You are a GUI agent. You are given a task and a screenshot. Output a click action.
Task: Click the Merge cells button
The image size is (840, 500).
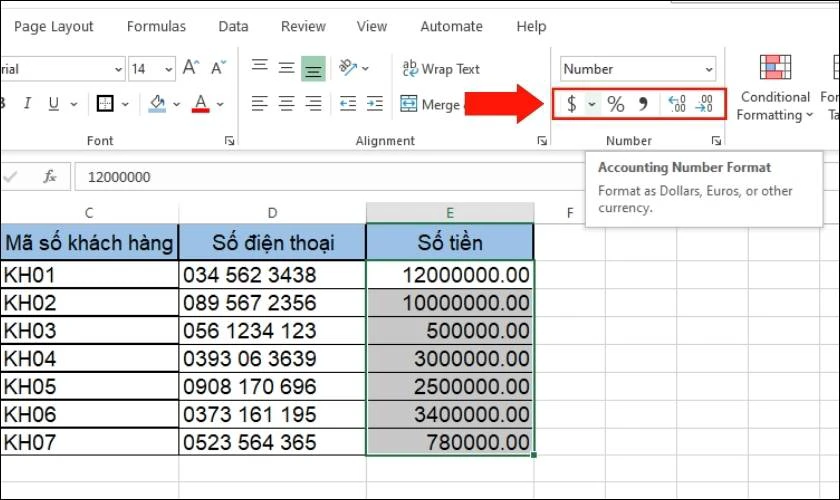coord(430,104)
